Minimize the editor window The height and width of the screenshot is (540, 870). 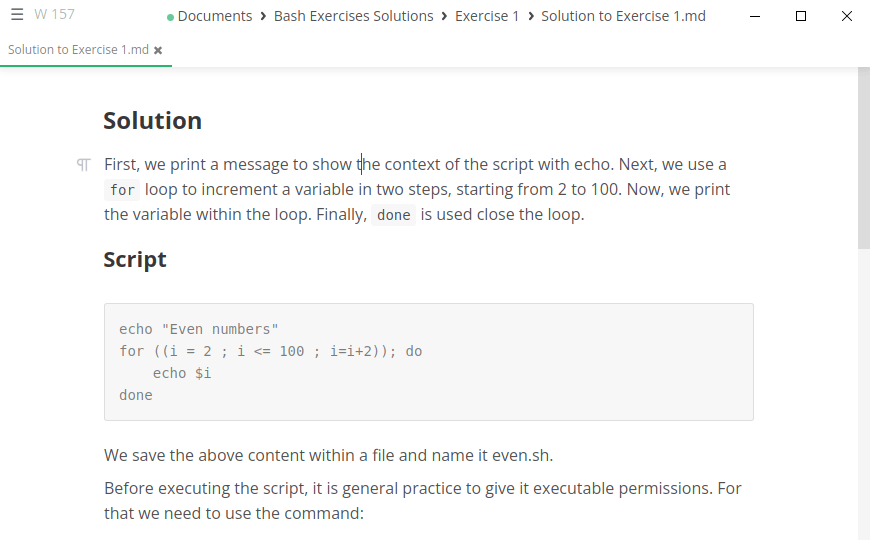click(753, 16)
